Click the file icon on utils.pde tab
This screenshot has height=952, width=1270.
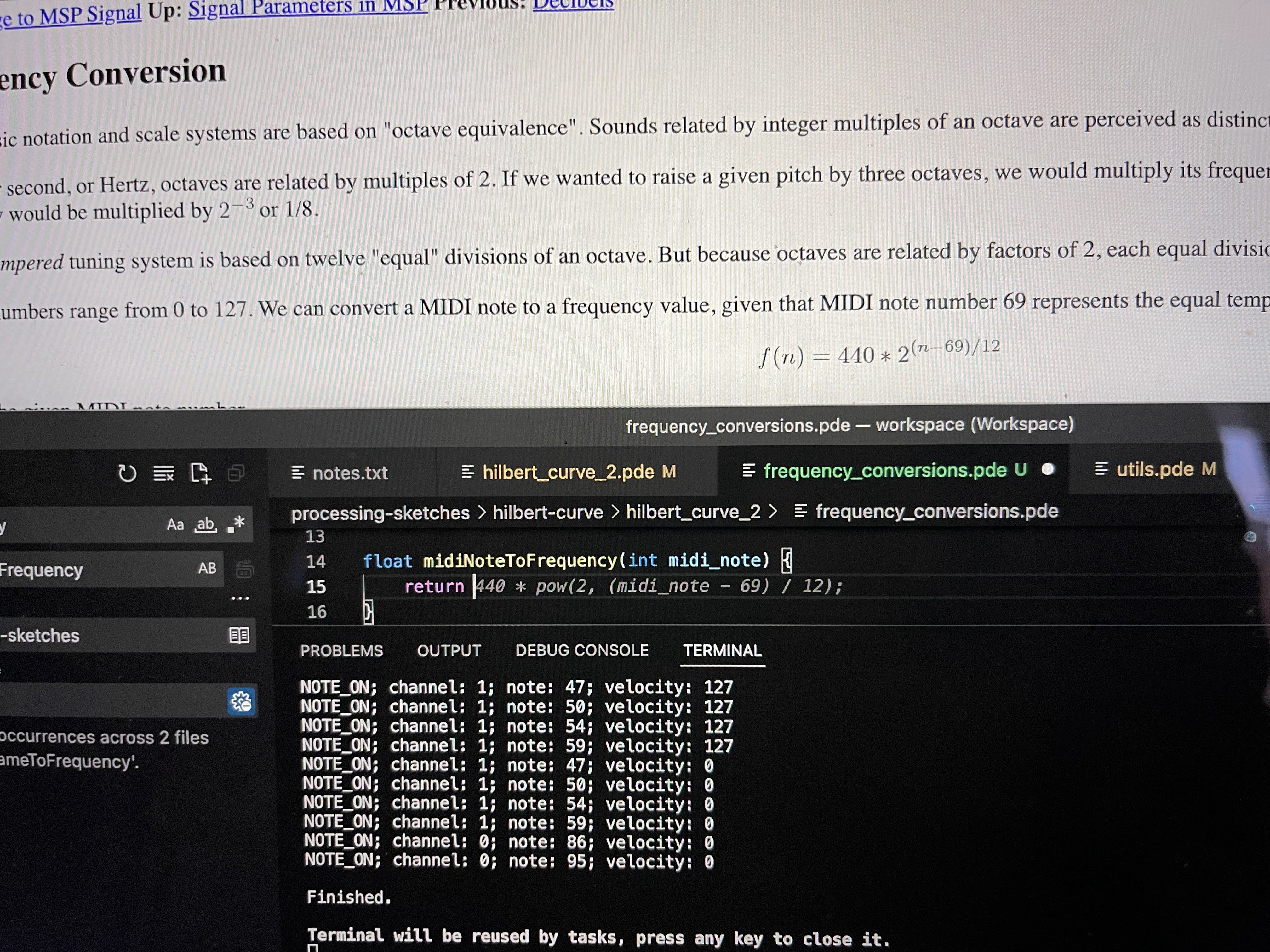[1101, 469]
